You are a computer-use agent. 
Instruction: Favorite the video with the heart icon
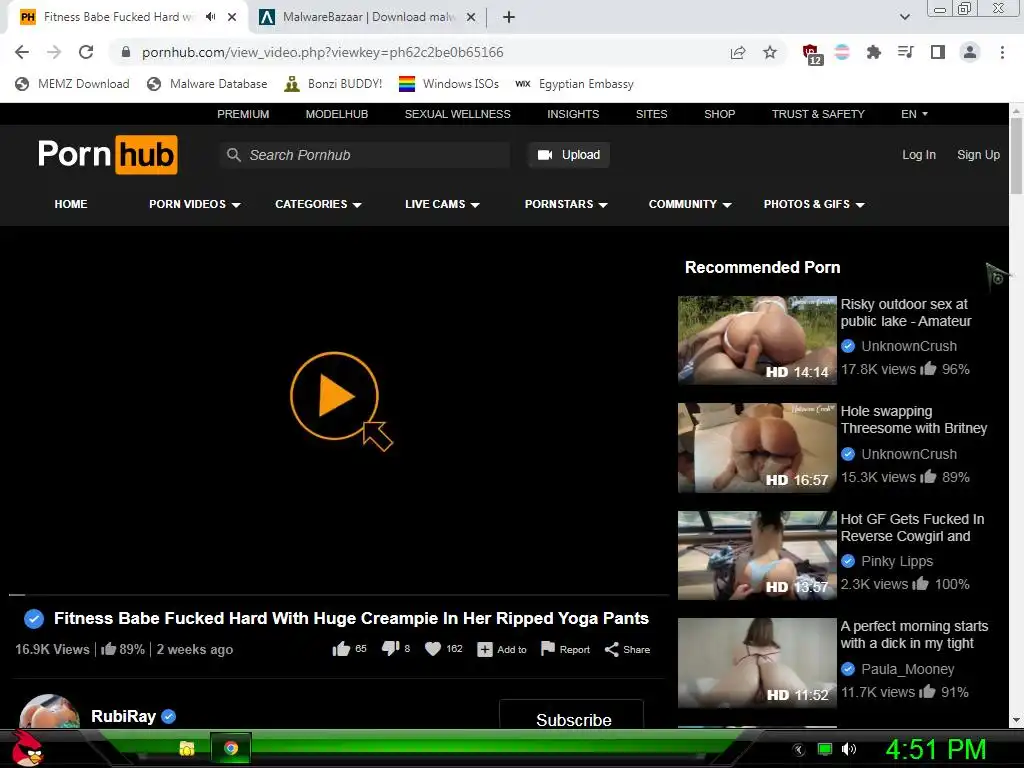[433, 648]
